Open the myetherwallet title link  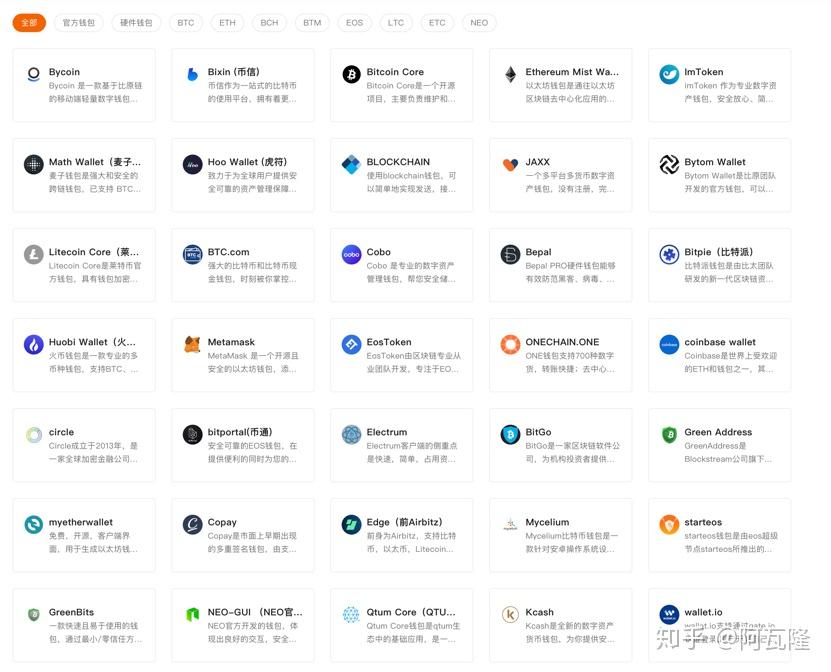81,523
